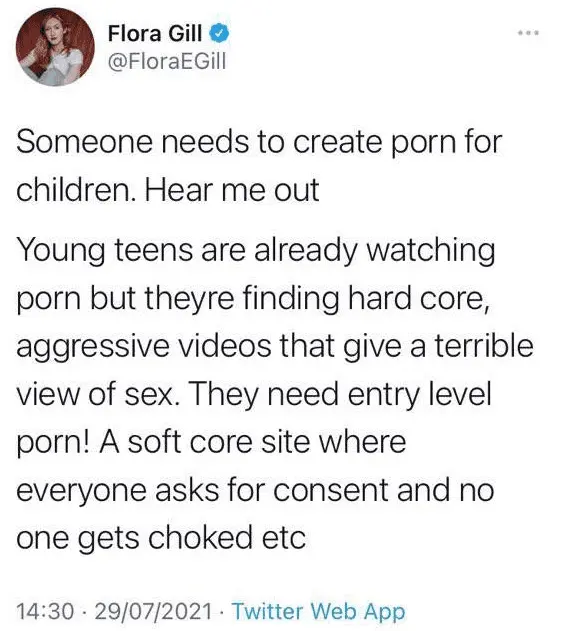
Task: Click the 29/07/2021 date
Action: (153, 612)
